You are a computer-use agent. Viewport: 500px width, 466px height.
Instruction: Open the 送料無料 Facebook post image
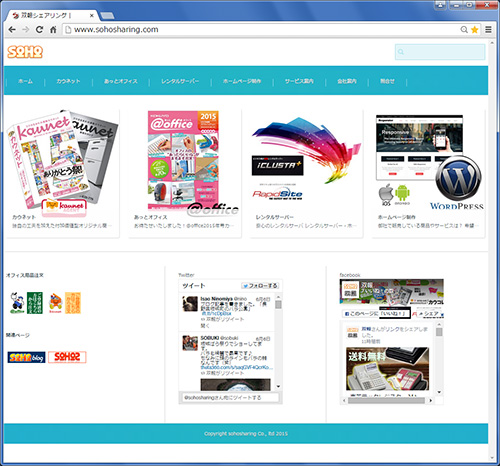(x=387, y=369)
